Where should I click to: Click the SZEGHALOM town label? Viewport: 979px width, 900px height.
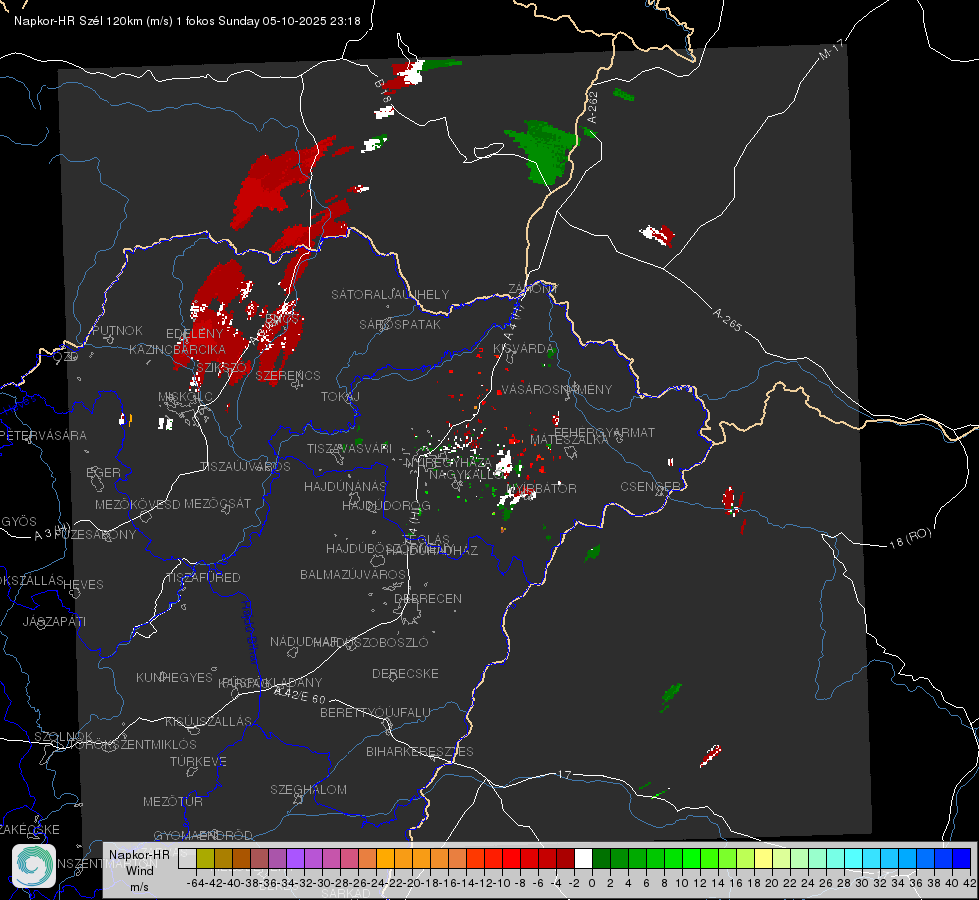(308, 789)
